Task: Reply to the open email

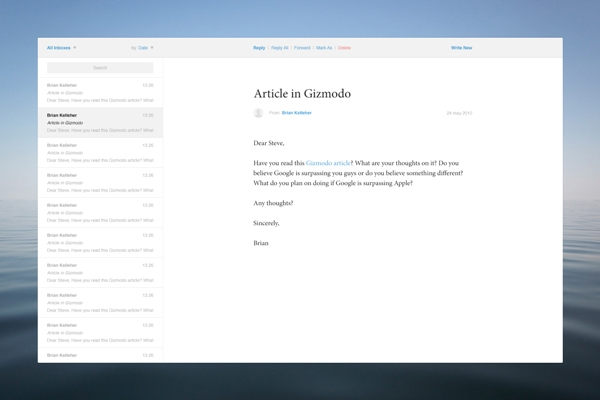Action: [259, 48]
